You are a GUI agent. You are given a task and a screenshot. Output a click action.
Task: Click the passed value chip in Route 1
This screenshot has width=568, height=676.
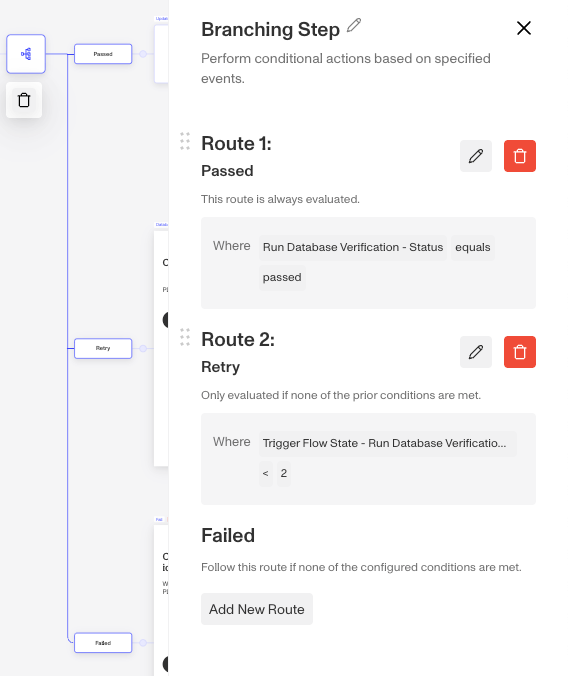coord(282,277)
